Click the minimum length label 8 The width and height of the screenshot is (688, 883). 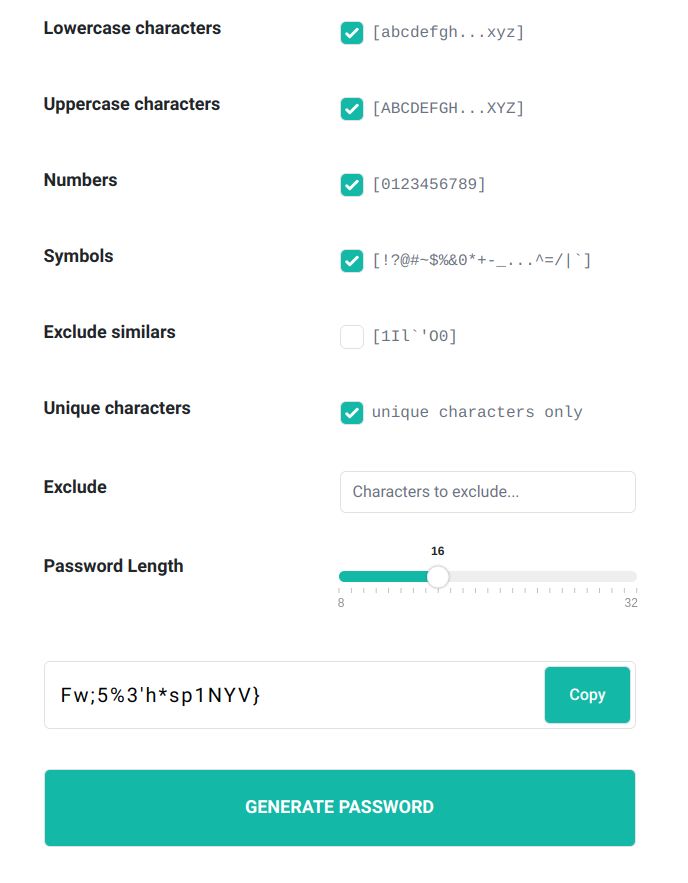[x=340, y=603]
